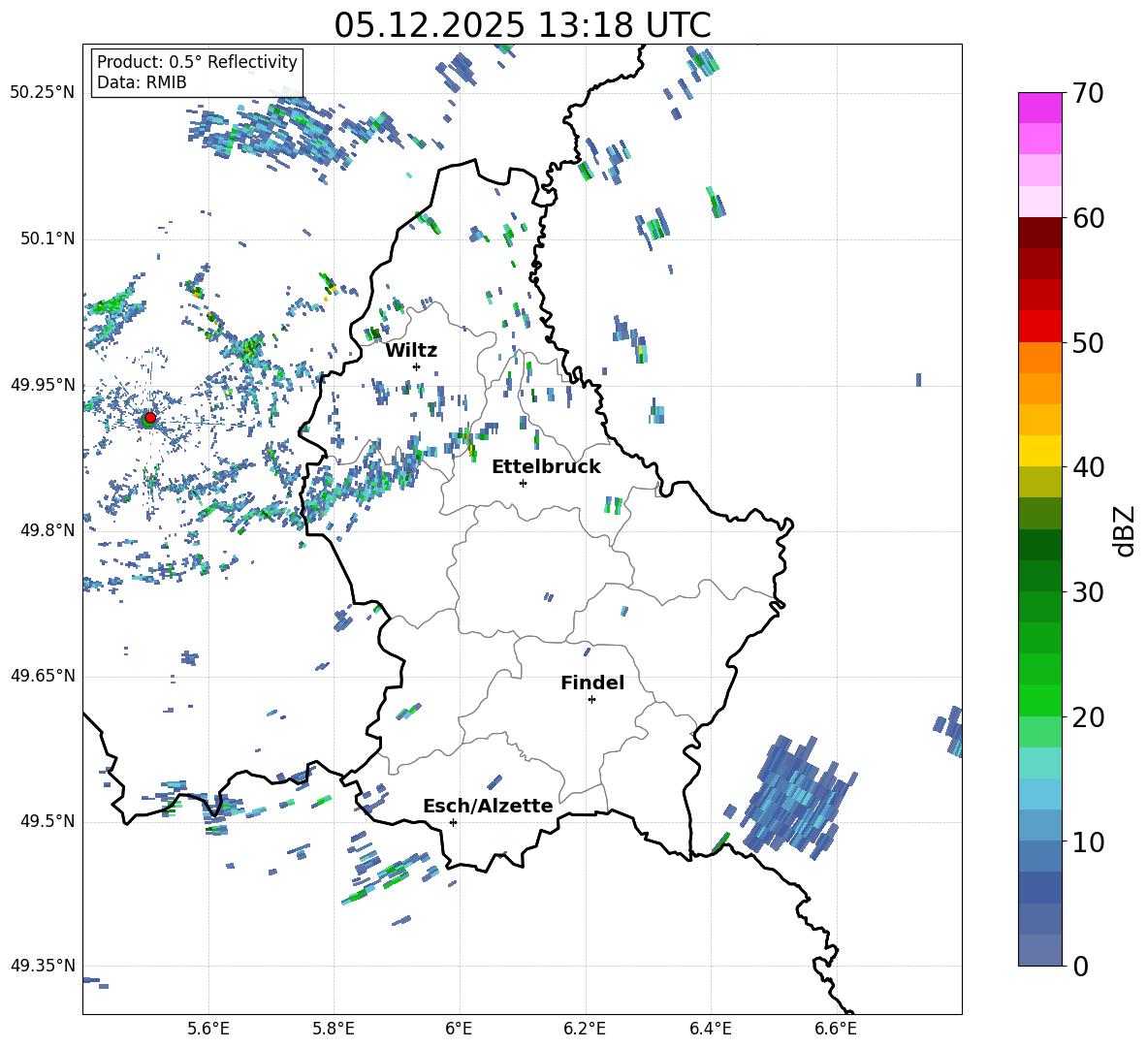Viewport: 1148px width, 1048px height.
Task: Click the large blue echo cluster in the southeast
Action: coord(795,797)
